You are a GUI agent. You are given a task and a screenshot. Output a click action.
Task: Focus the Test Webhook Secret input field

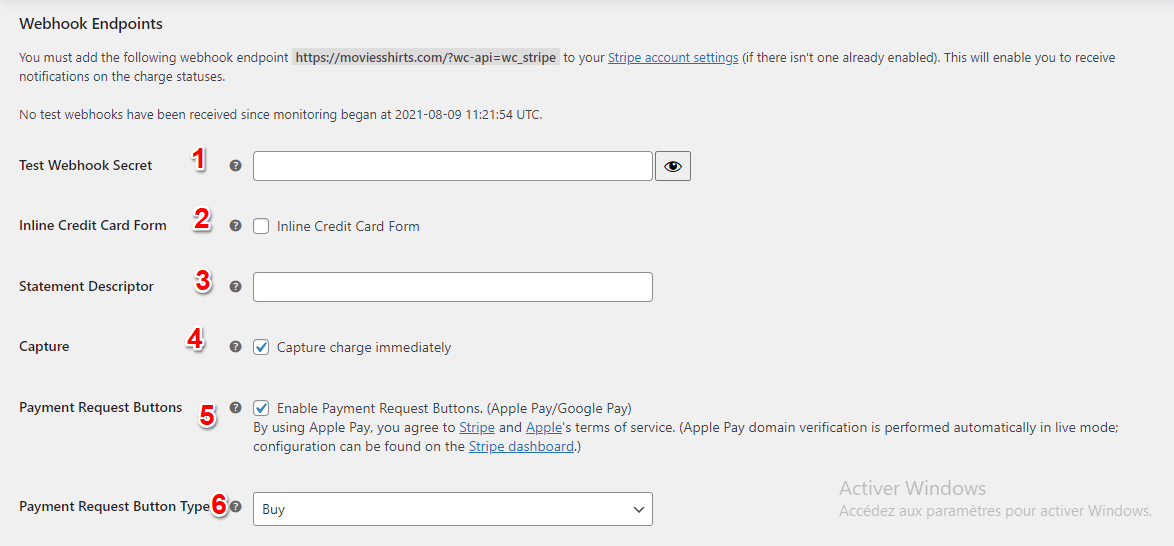coord(452,166)
